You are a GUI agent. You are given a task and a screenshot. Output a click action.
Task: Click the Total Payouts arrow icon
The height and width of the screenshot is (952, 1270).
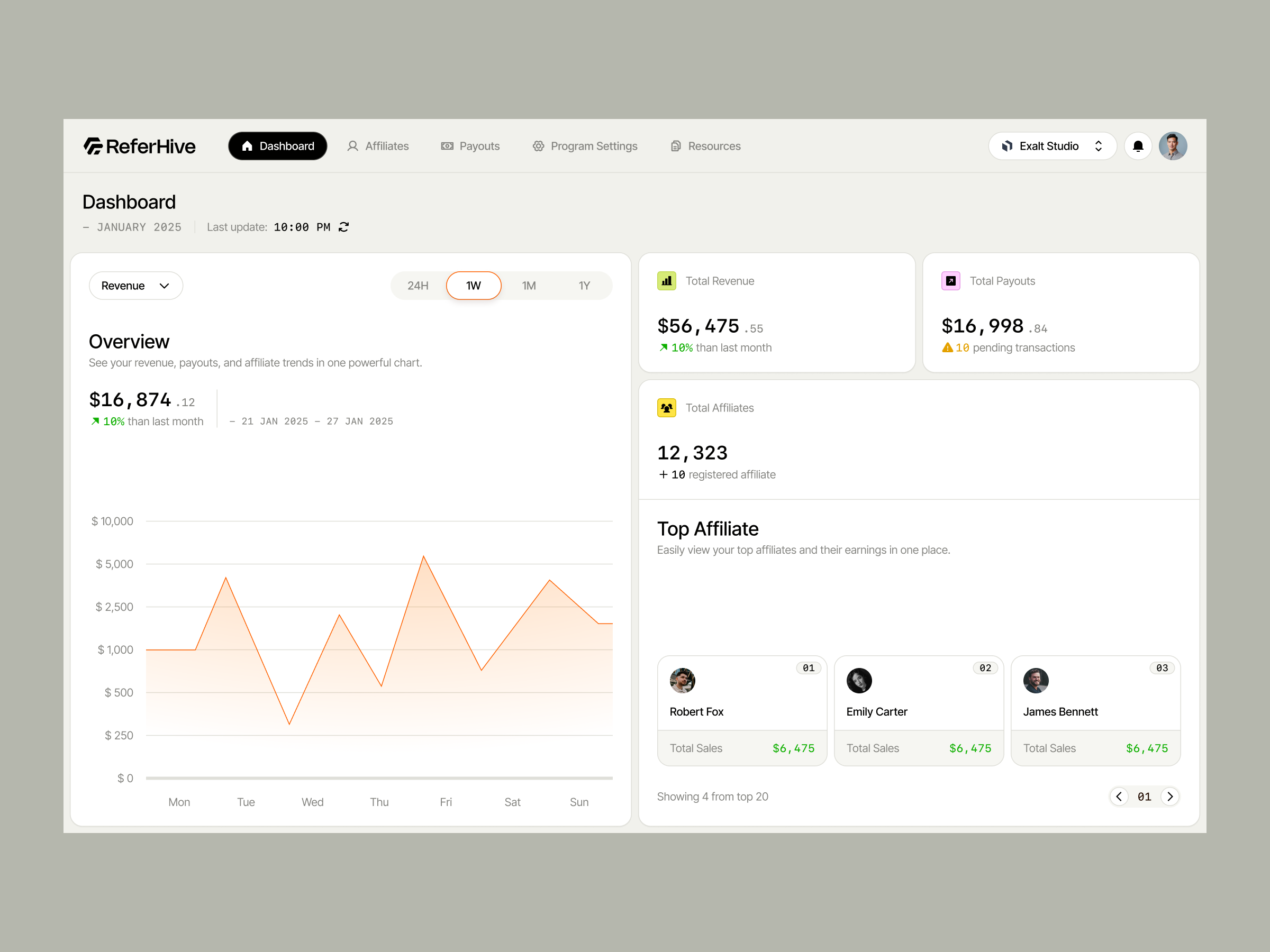coord(951,281)
